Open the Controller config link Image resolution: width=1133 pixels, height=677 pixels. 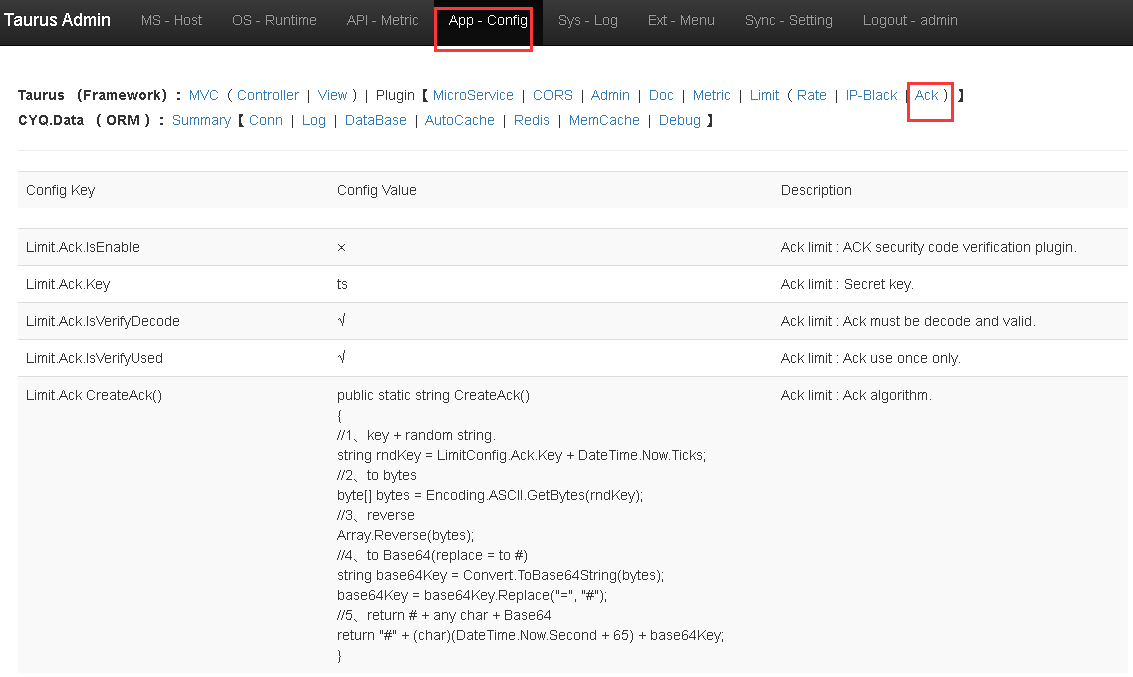point(267,95)
